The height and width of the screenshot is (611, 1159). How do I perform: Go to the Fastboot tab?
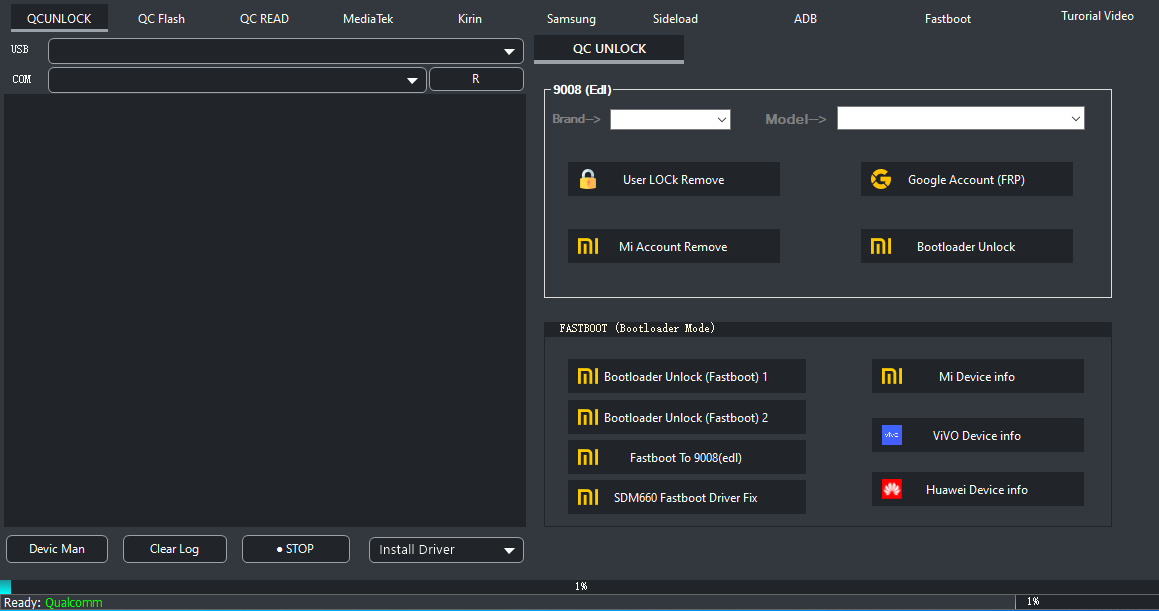(x=948, y=18)
